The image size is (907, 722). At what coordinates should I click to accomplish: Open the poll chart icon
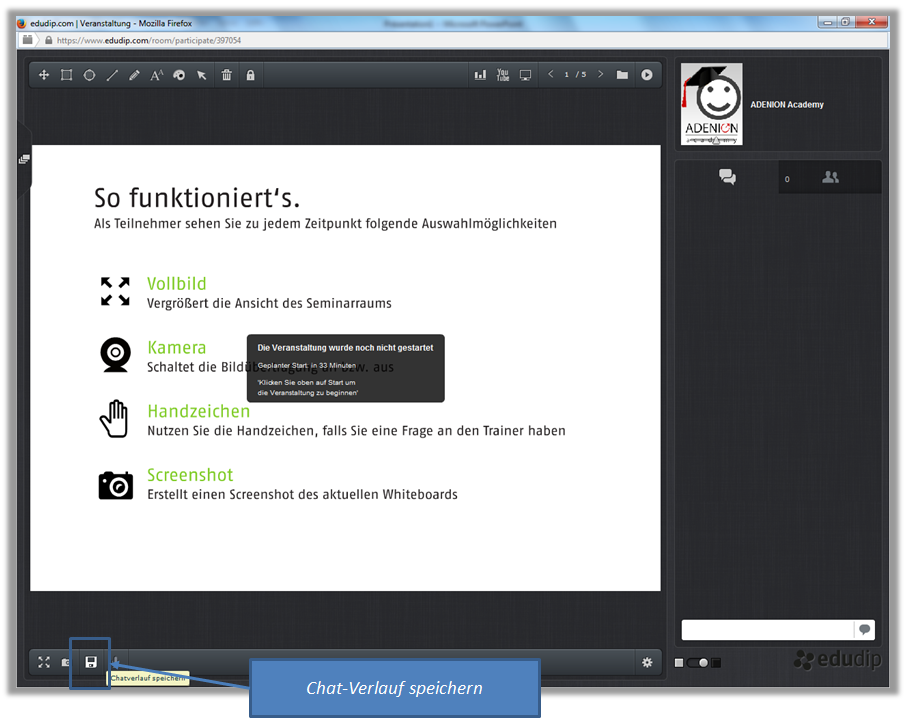pyautogui.click(x=480, y=75)
